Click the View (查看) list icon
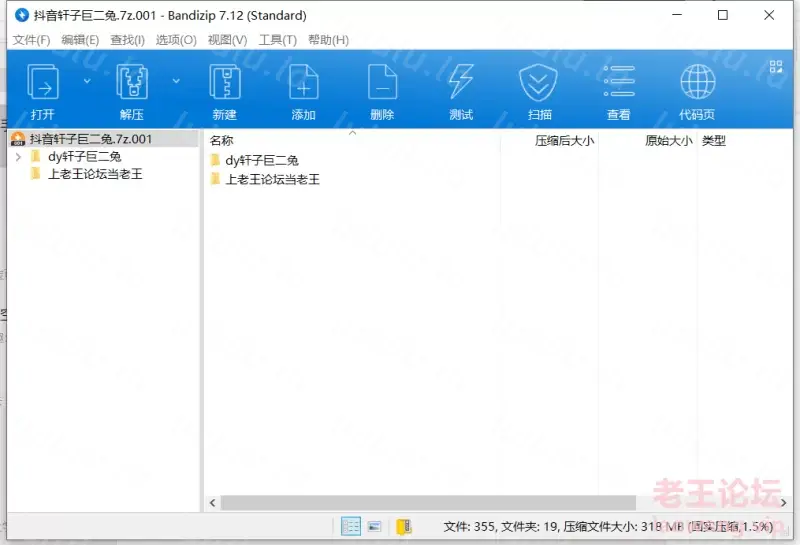The height and width of the screenshot is (545, 800). tap(618, 82)
